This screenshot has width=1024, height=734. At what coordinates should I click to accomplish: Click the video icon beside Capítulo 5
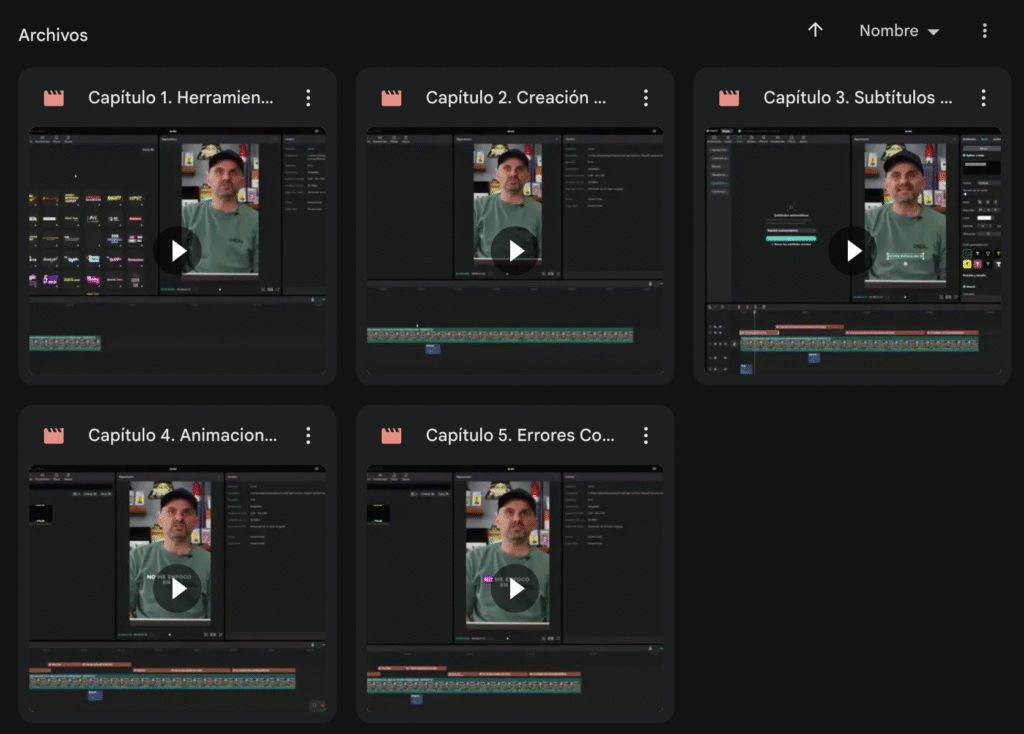pyautogui.click(x=392, y=436)
